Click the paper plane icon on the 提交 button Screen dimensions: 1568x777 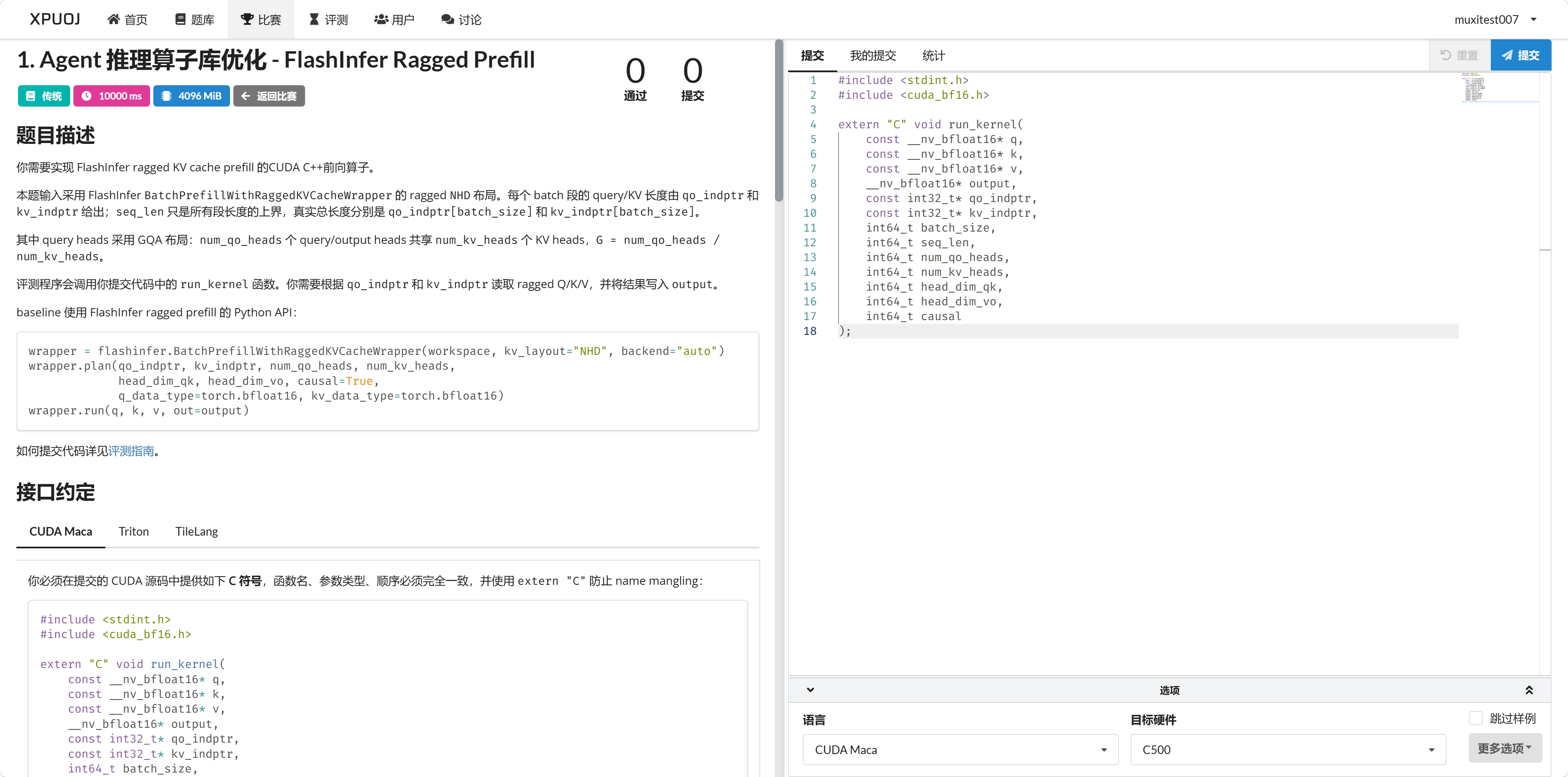[x=1507, y=55]
